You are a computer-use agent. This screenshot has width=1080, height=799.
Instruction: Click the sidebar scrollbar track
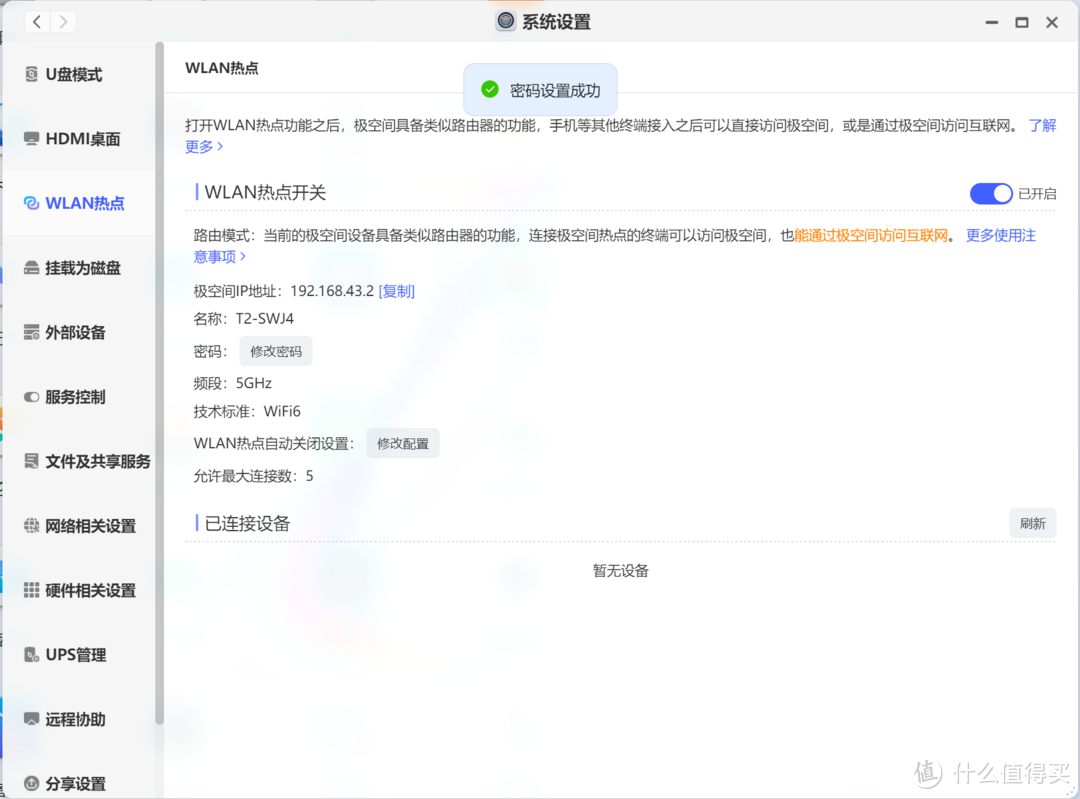pos(158,400)
